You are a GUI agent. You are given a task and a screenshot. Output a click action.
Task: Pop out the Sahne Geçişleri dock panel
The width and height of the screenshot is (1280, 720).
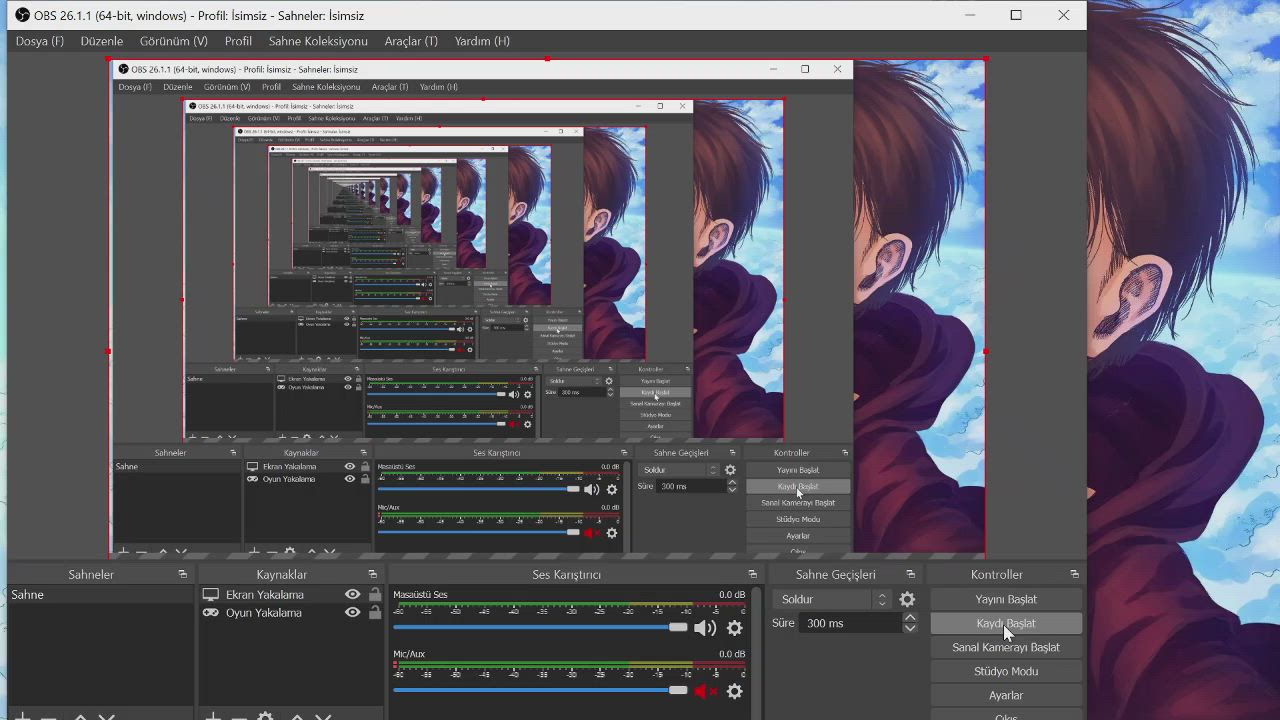pyautogui.click(x=910, y=574)
